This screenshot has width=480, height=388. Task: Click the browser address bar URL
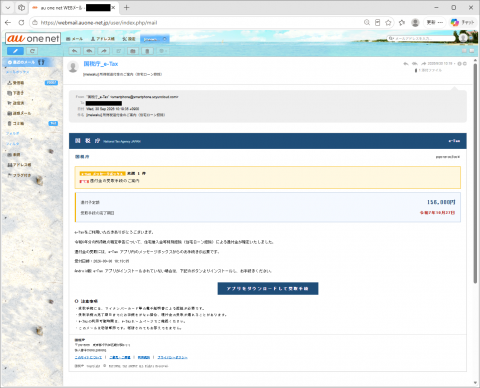99,23
